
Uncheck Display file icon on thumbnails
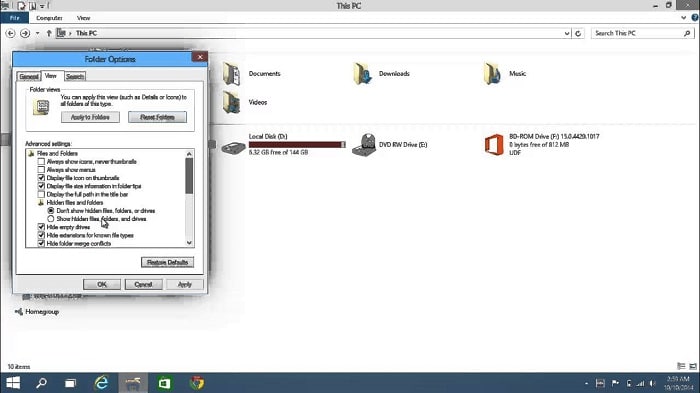[x=41, y=178]
